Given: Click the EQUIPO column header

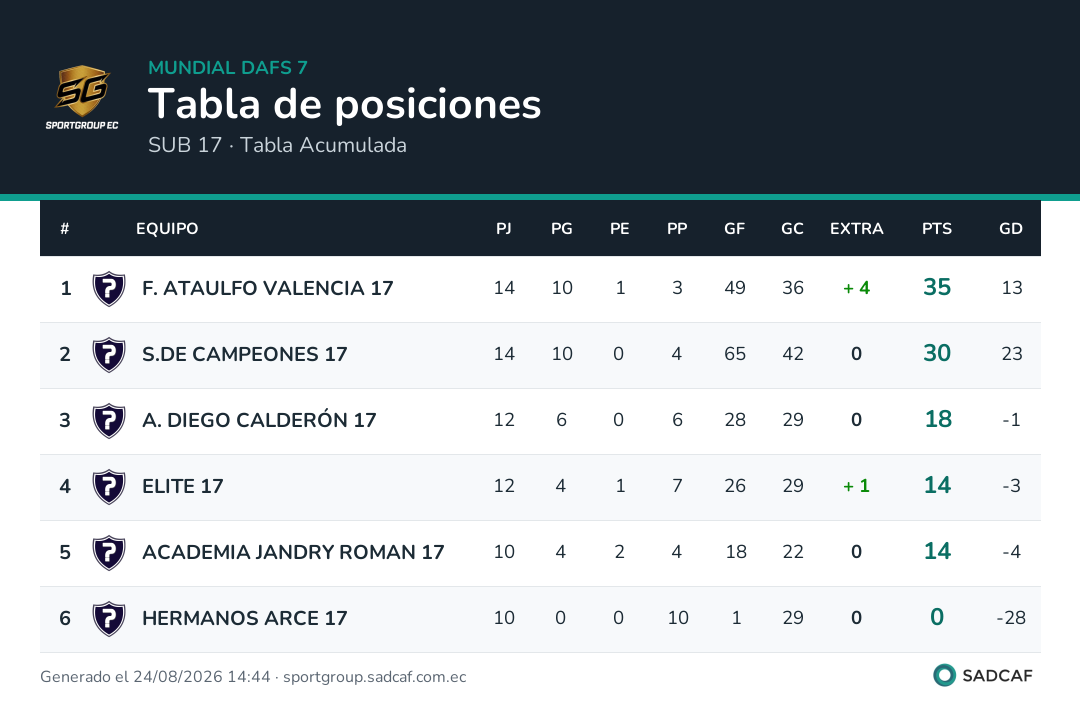Looking at the screenshot, I should (167, 229).
